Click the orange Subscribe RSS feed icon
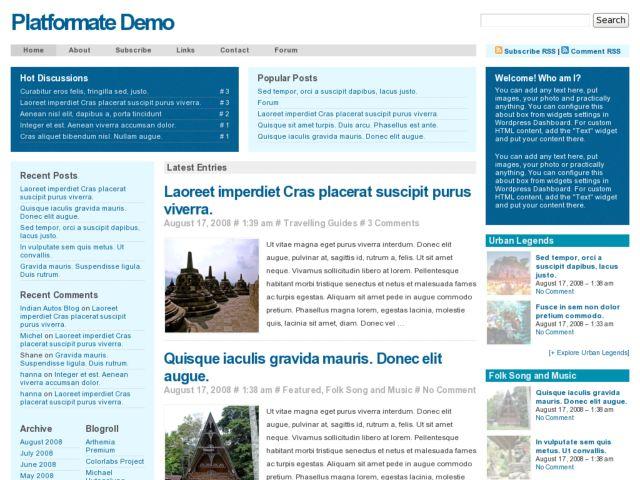Image resolution: width=640 pixels, height=480 pixels. pyautogui.click(x=498, y=50)
